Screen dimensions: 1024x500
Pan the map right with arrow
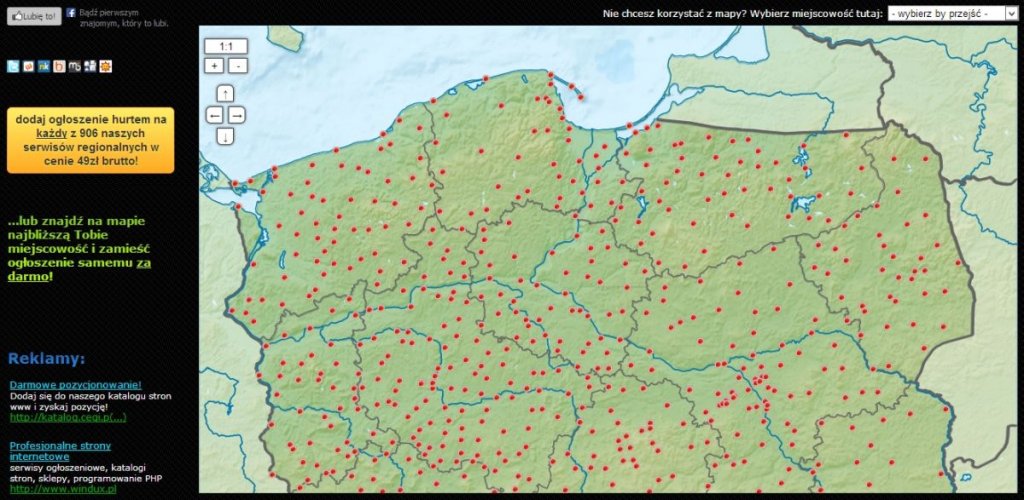[237, 115]
